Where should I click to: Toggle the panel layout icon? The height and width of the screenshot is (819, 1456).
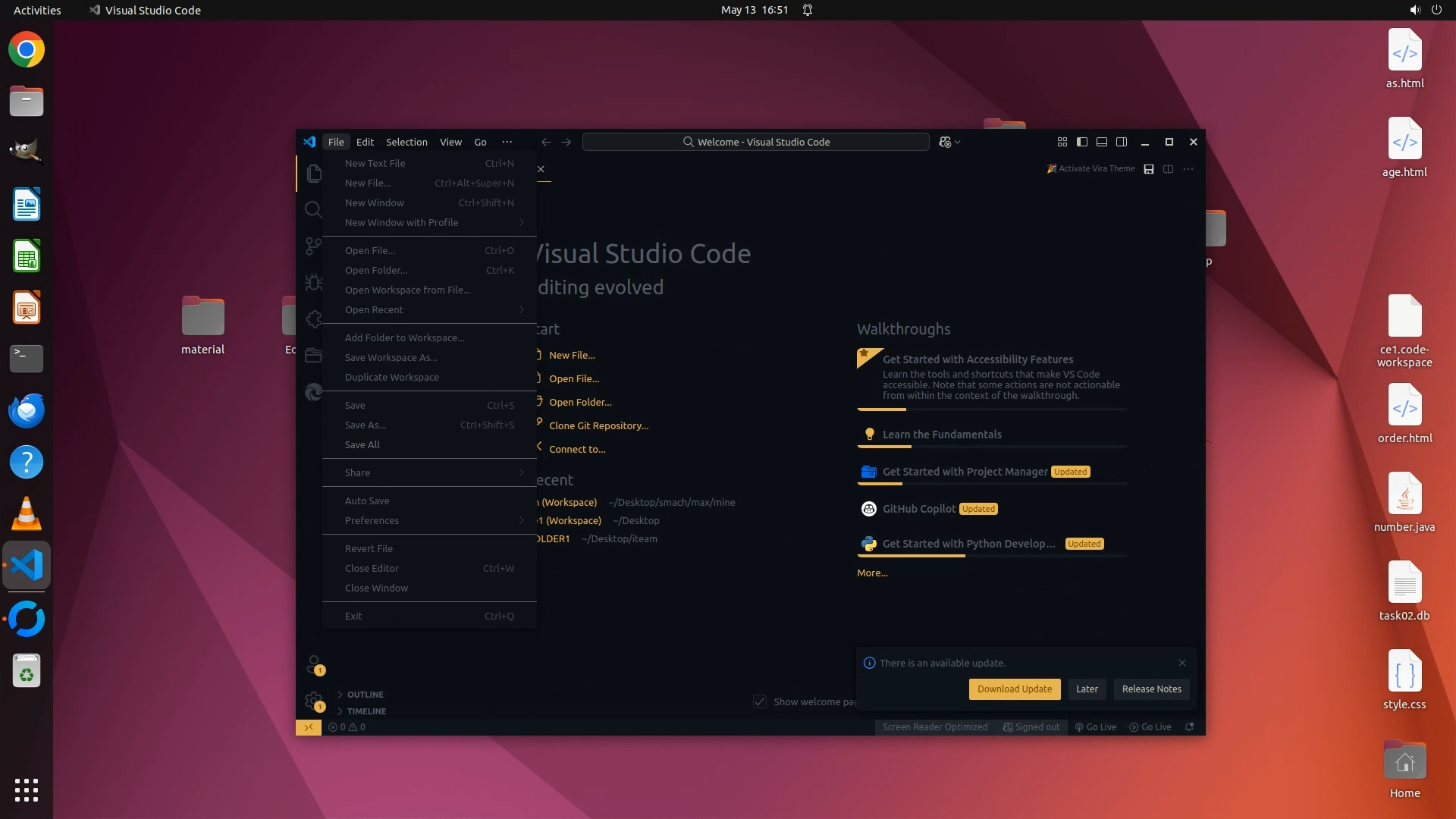[1102, 142]
